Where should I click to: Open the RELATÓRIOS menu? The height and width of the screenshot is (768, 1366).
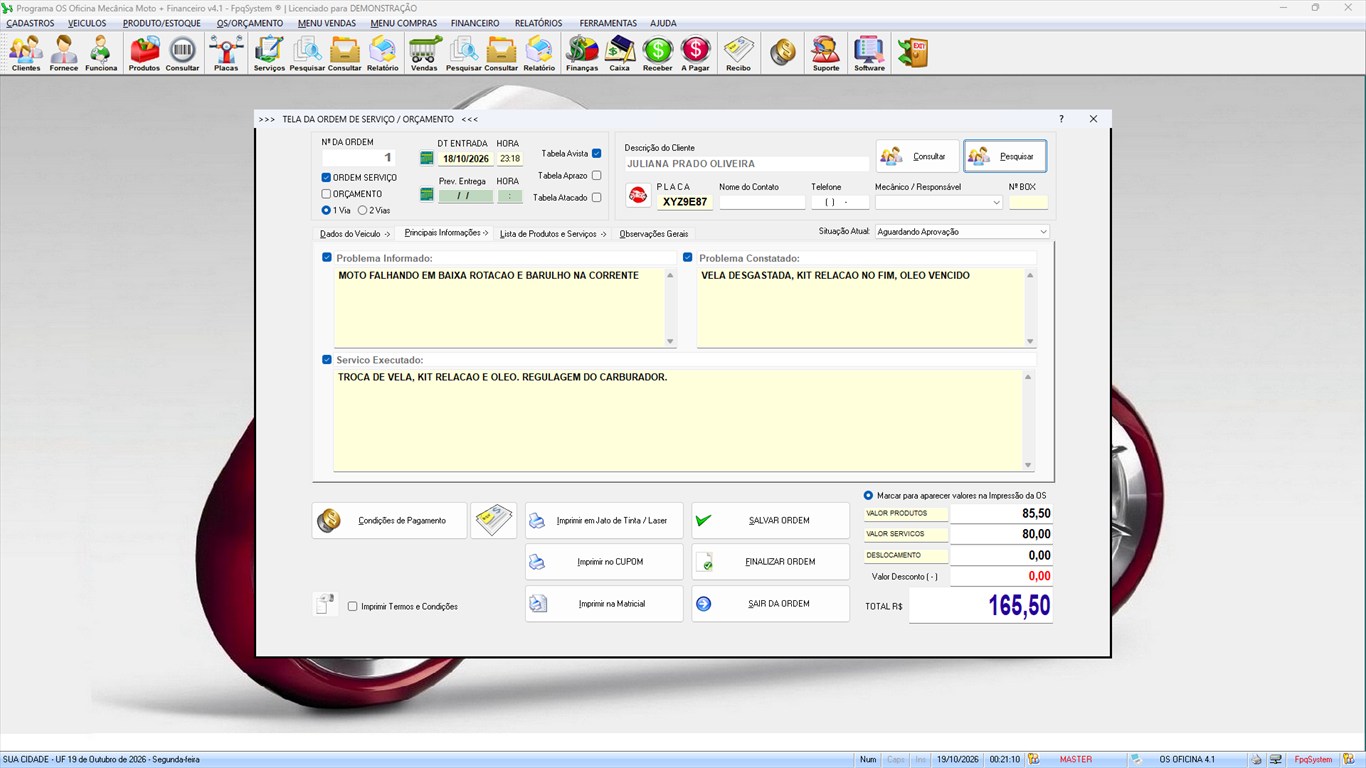pyautogui.click(x=539, y=23)
